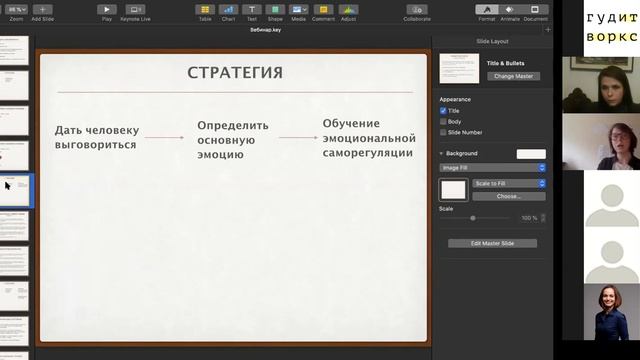The image size is (640, 360).
Task: Enable the Slide Number checkbox
Action: coord(443,132)
